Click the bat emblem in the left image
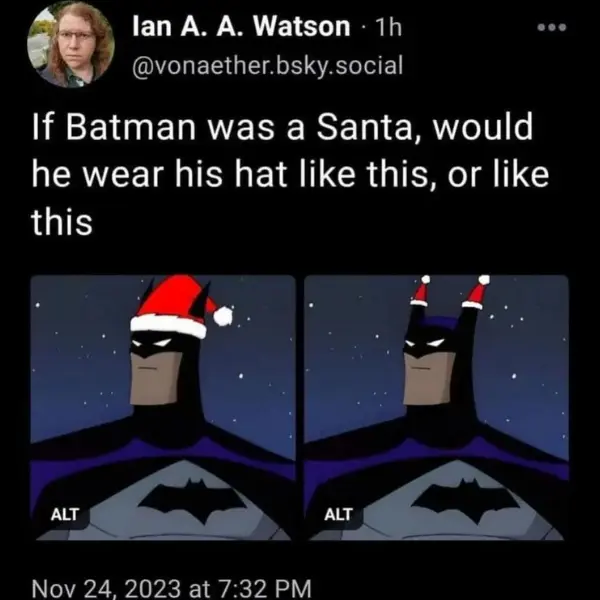The width and height of the screenshot is (600, 600). pyautogui.click(x=167, y=497)
